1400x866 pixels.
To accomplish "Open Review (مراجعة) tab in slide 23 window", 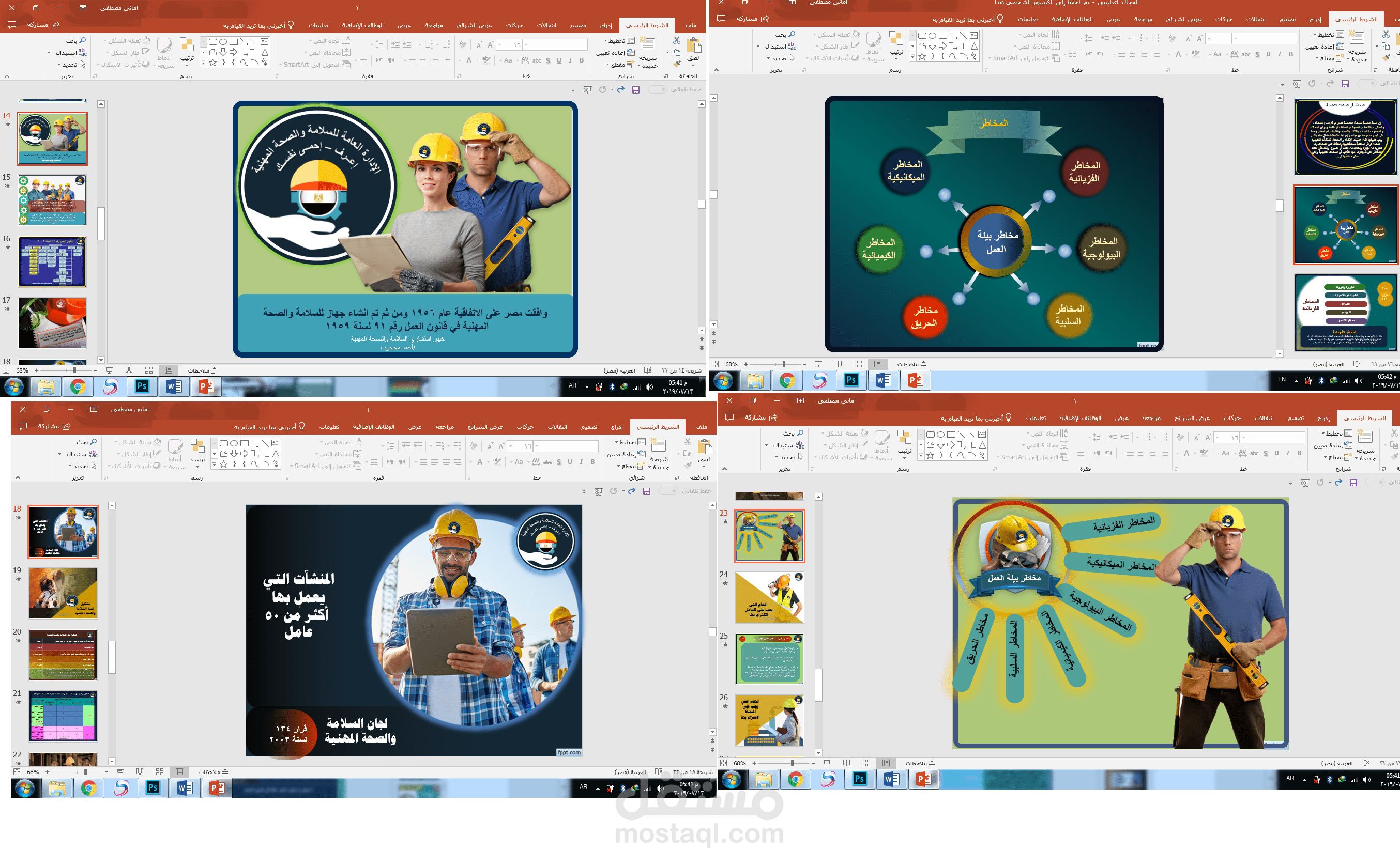I will [1151, 418].
